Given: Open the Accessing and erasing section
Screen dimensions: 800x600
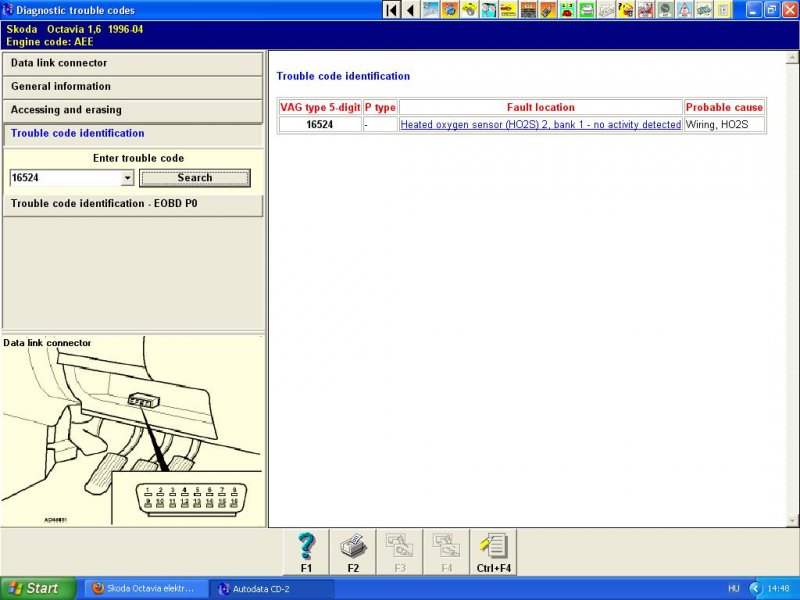Looking at the screenshot, I should (133, 110).
